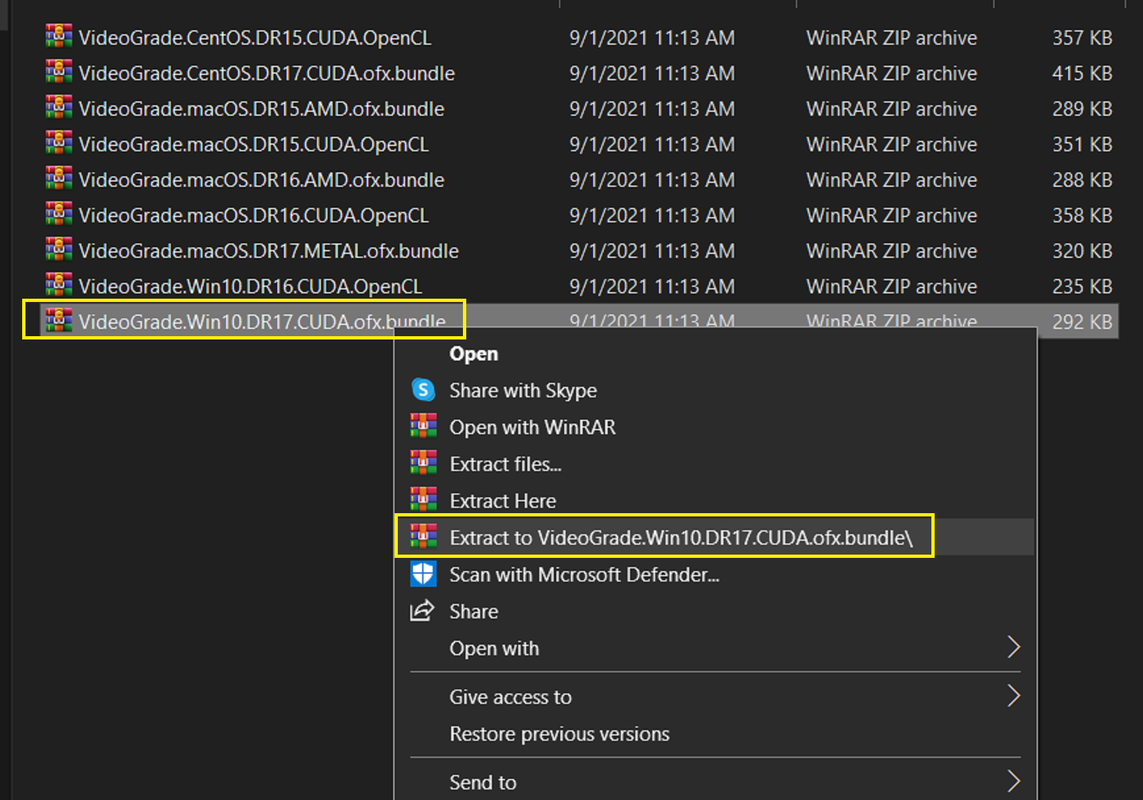The image size is (1143, 800).
Task: Select Extract files... menu entry
Action: click(505, 465)
